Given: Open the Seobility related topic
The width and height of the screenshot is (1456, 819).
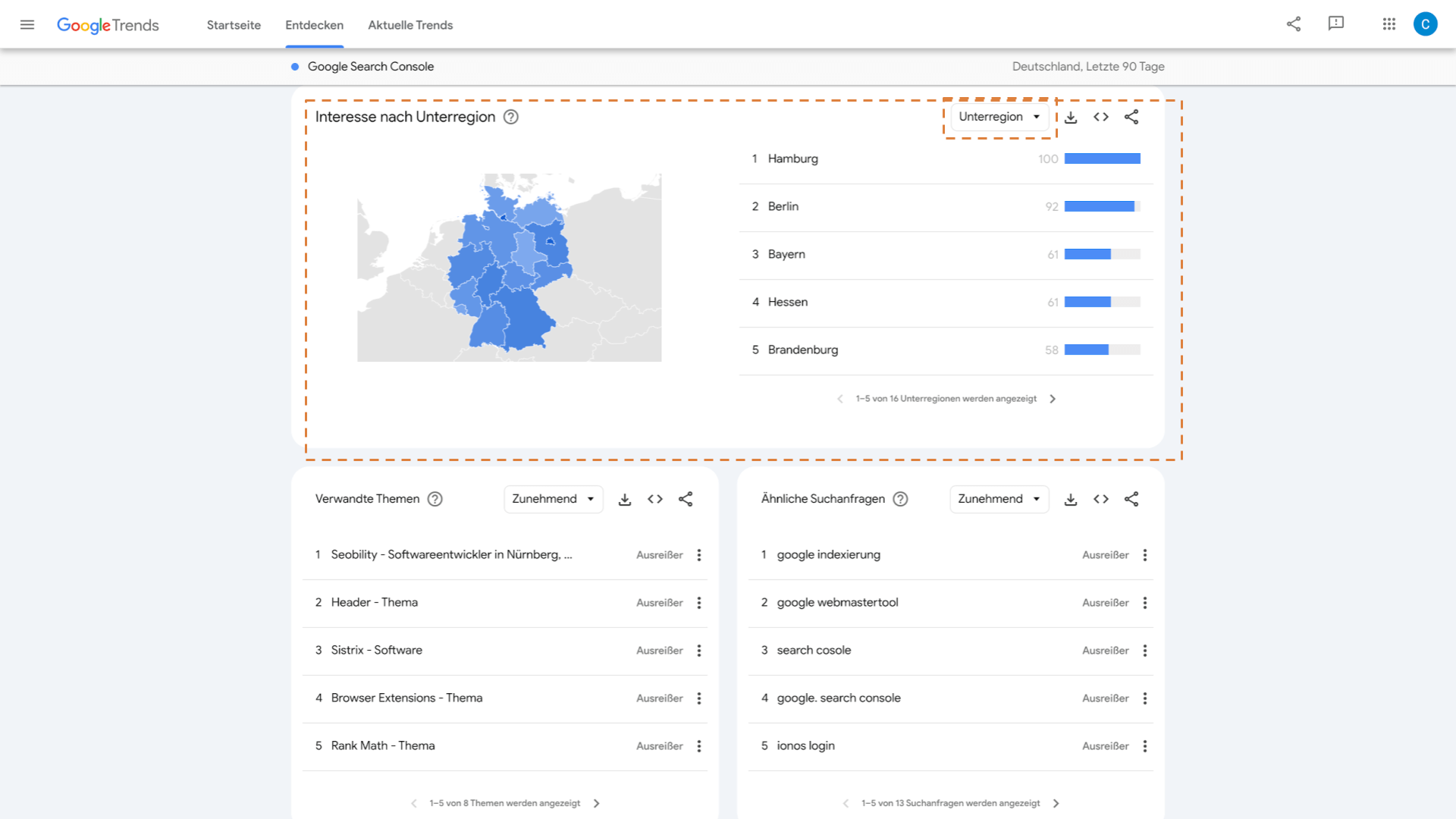Looking at the screenshot, I should pos(451,555).
